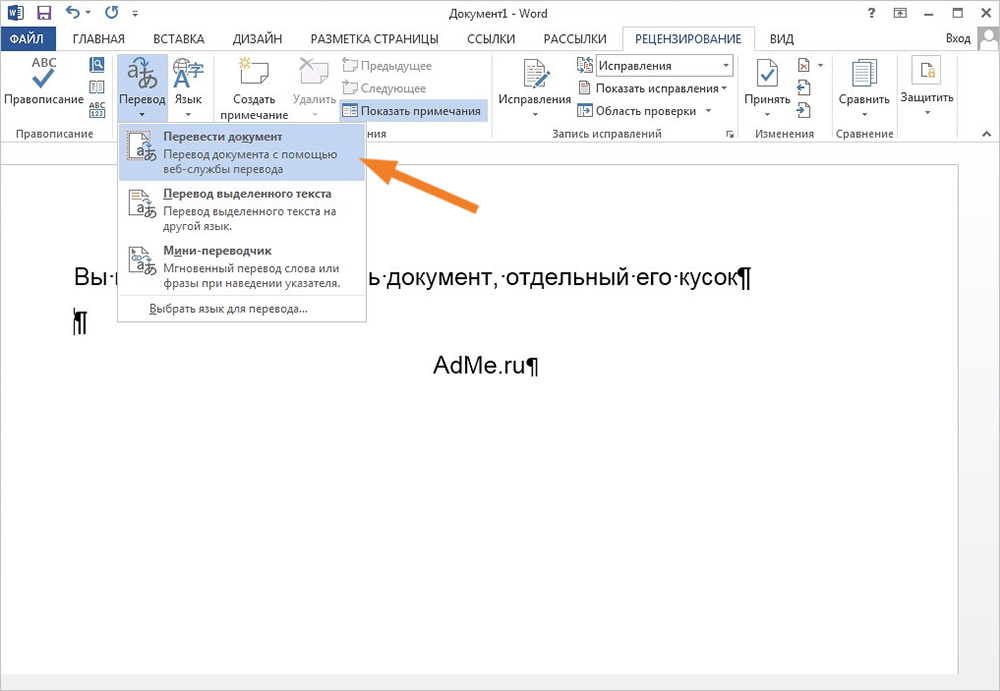Switch to the ВИД tab
The width and height of the screenshot is (1000, 691).
coord(782,39)
